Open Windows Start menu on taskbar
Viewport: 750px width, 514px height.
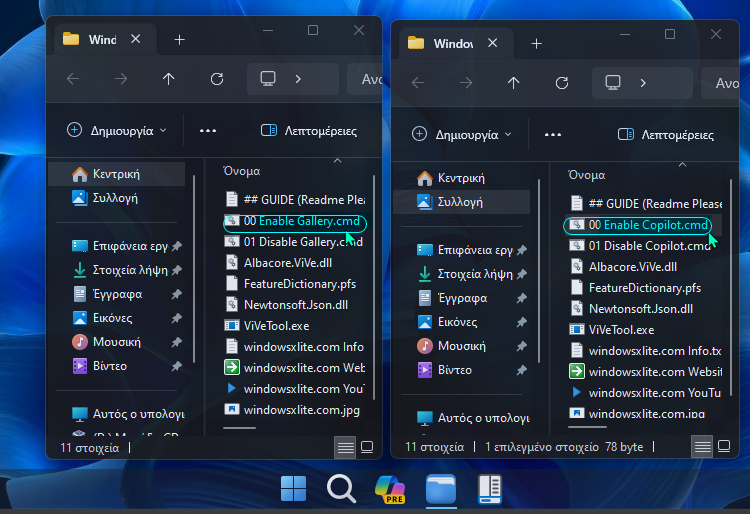pos(293,488)
